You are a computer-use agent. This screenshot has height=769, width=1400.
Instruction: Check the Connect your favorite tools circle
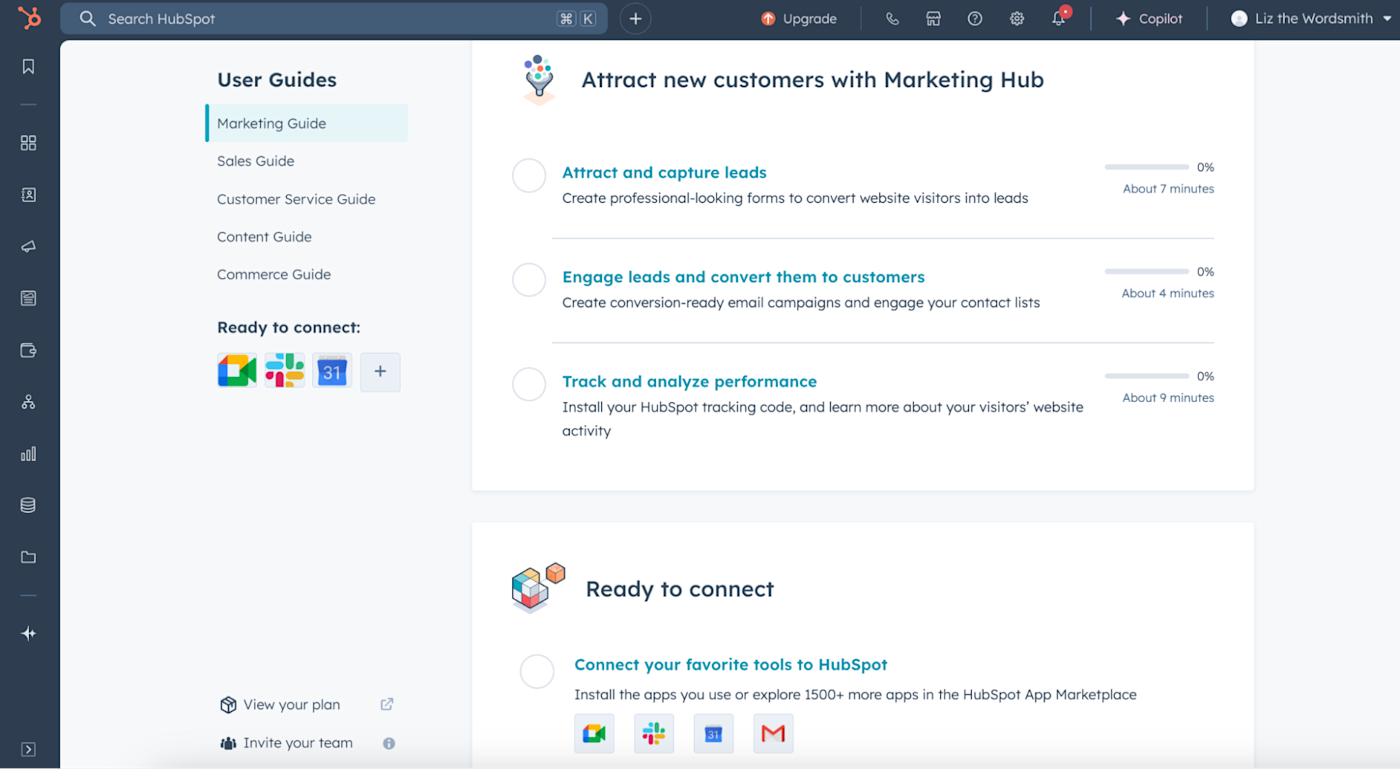(x=537, y=672)
